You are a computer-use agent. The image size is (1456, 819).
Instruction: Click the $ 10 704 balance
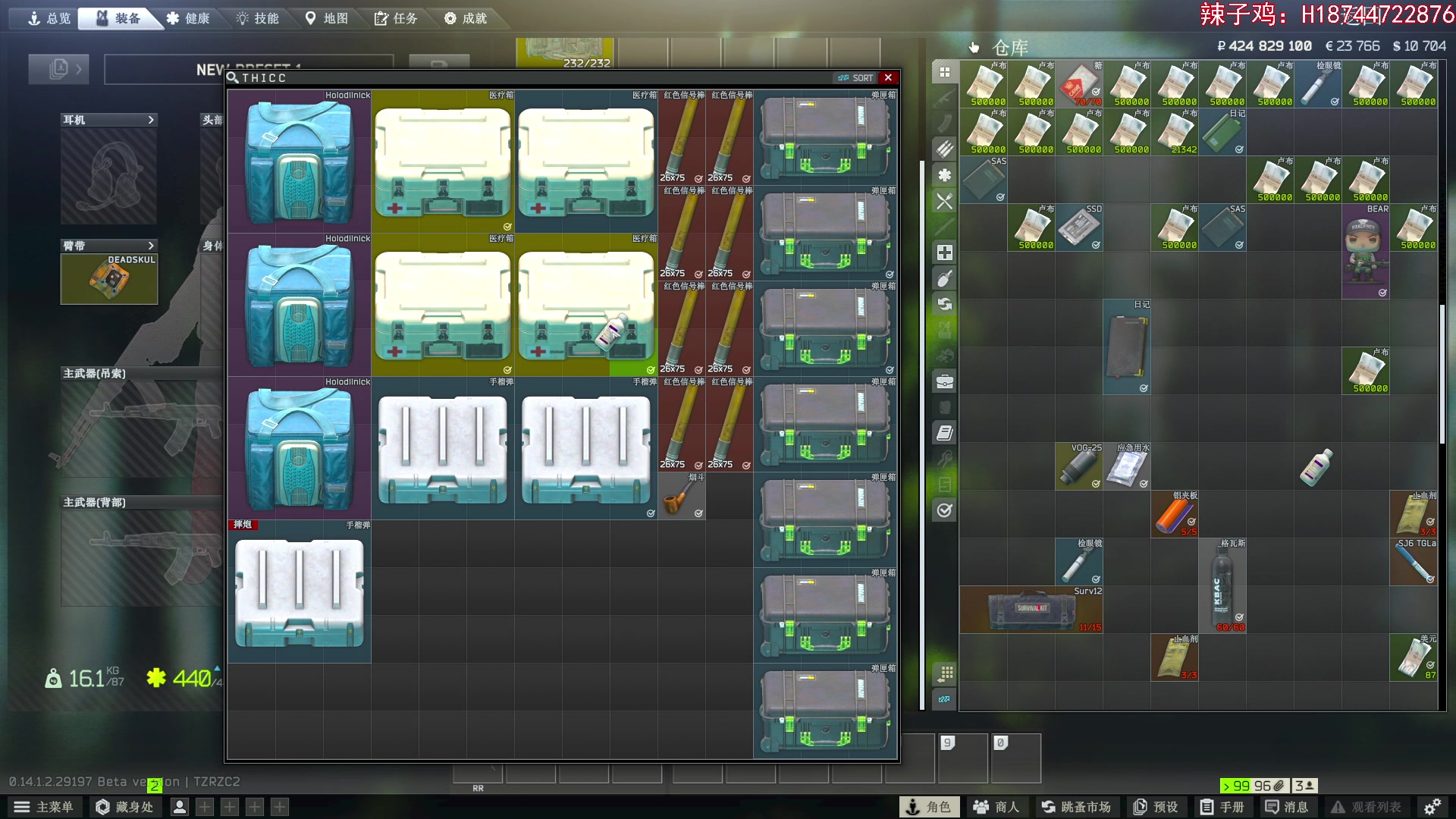click(1420, 46)
